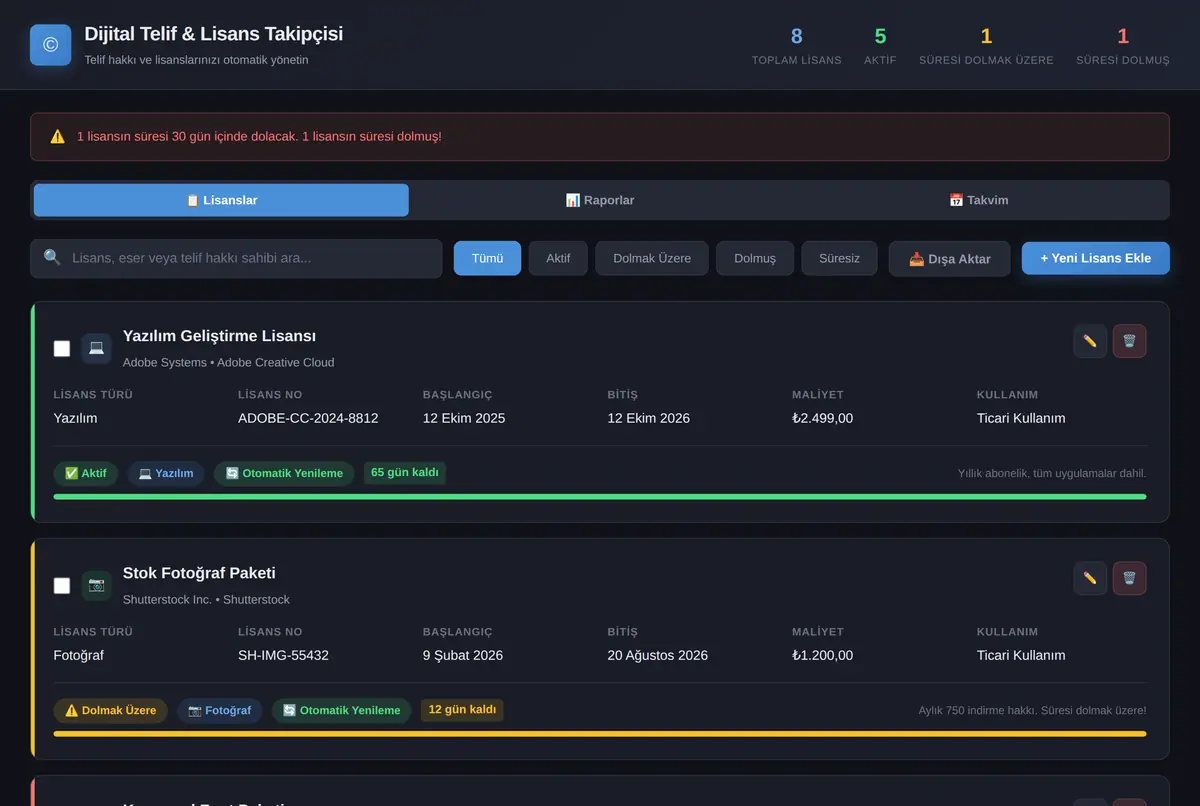The image size is (1200, 806).
Task: Click the copyright logo icon in header
Action: point(51,45)
